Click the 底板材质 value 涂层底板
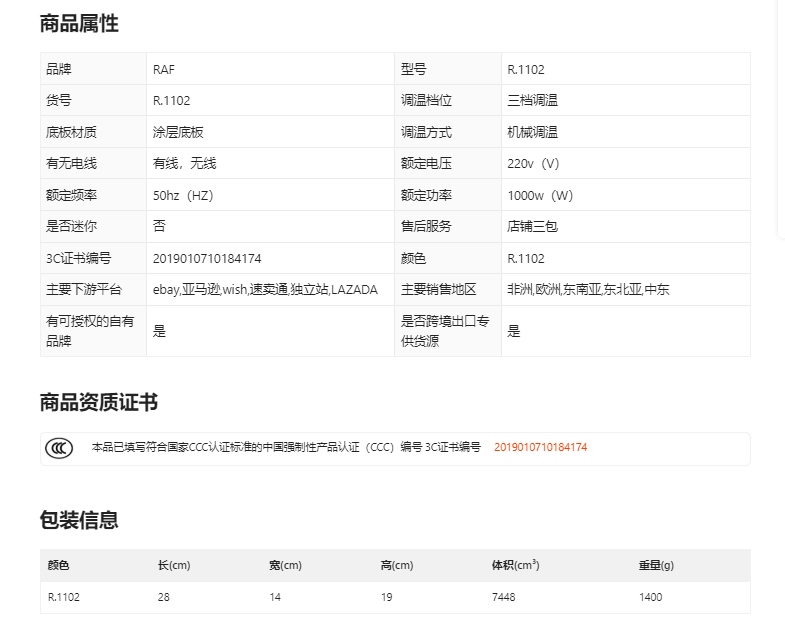The image size is (785, 642). [x=178, y=132]
